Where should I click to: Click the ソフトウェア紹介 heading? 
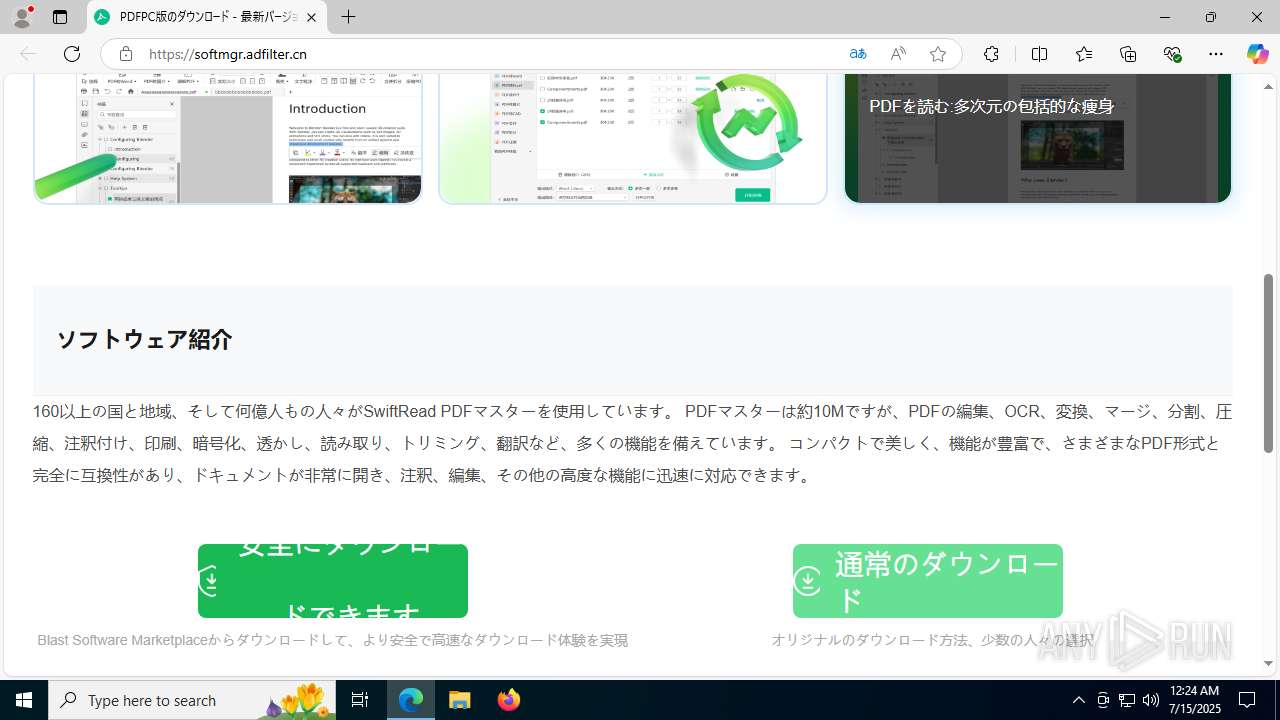tap(144, 340)
